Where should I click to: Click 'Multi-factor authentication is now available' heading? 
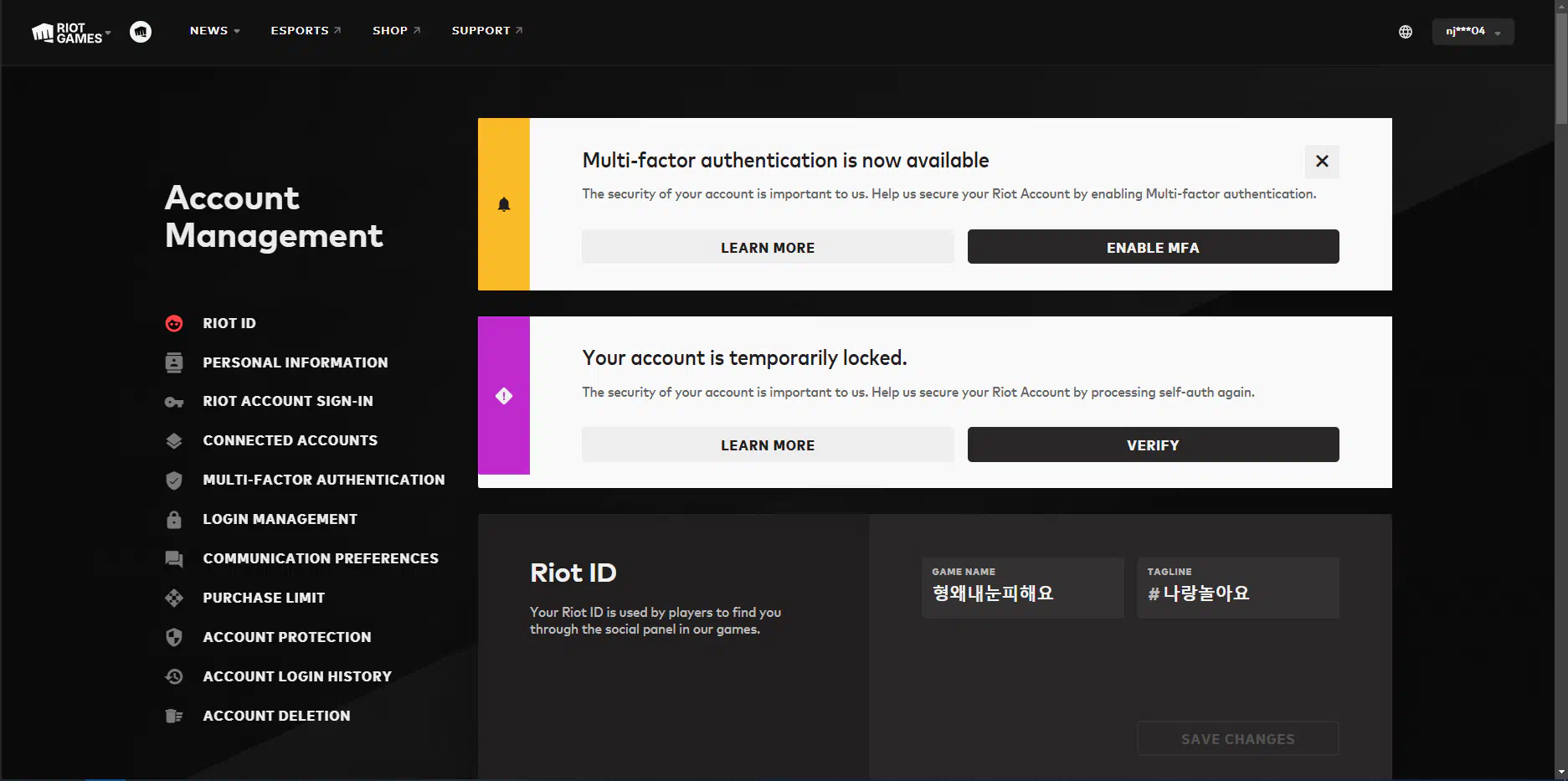(x=785, y=160)
